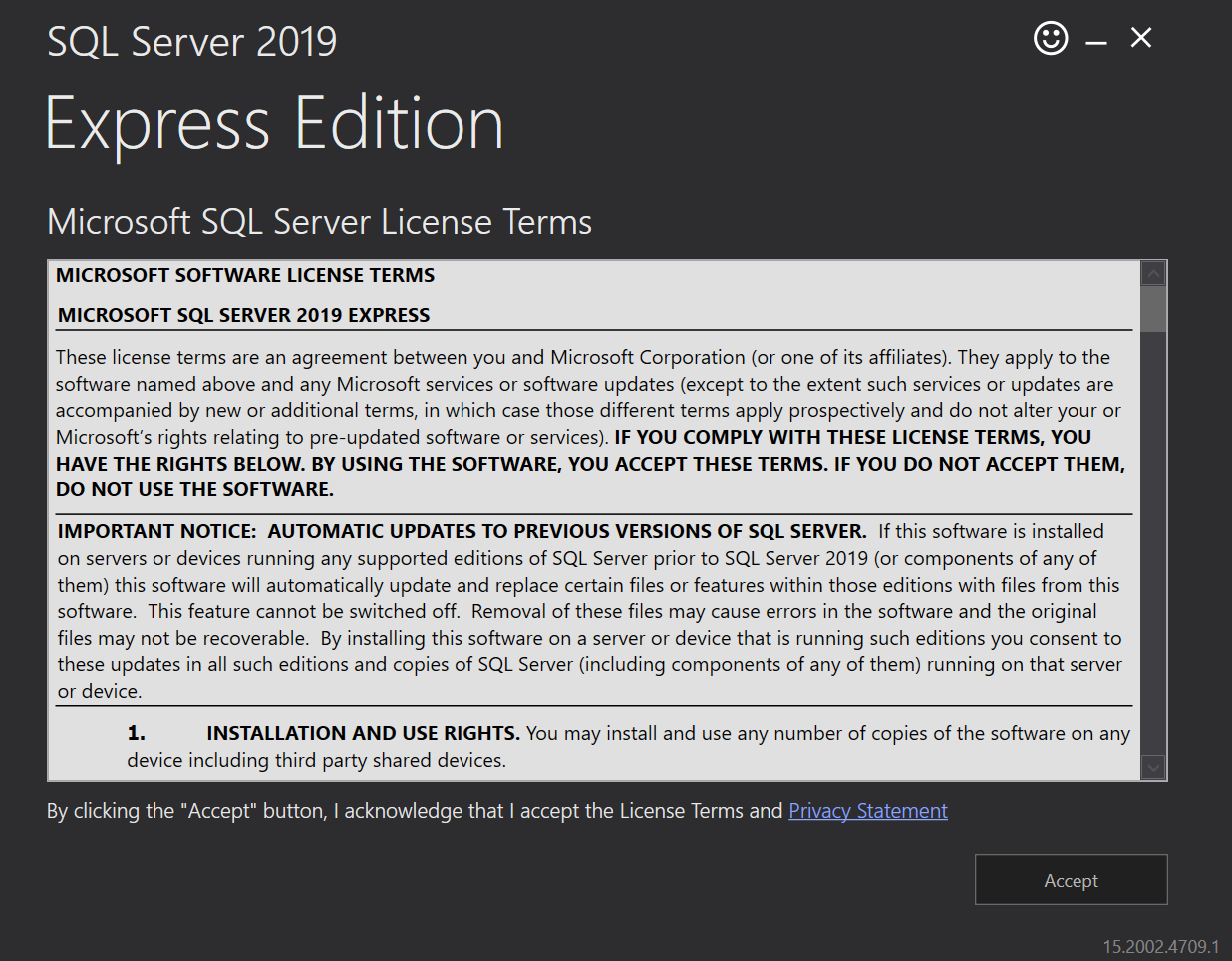Viewport: 1232px width, 961px height.
Task: Click the SQL Server 2019 title text
Action: [x=192, y=42]
